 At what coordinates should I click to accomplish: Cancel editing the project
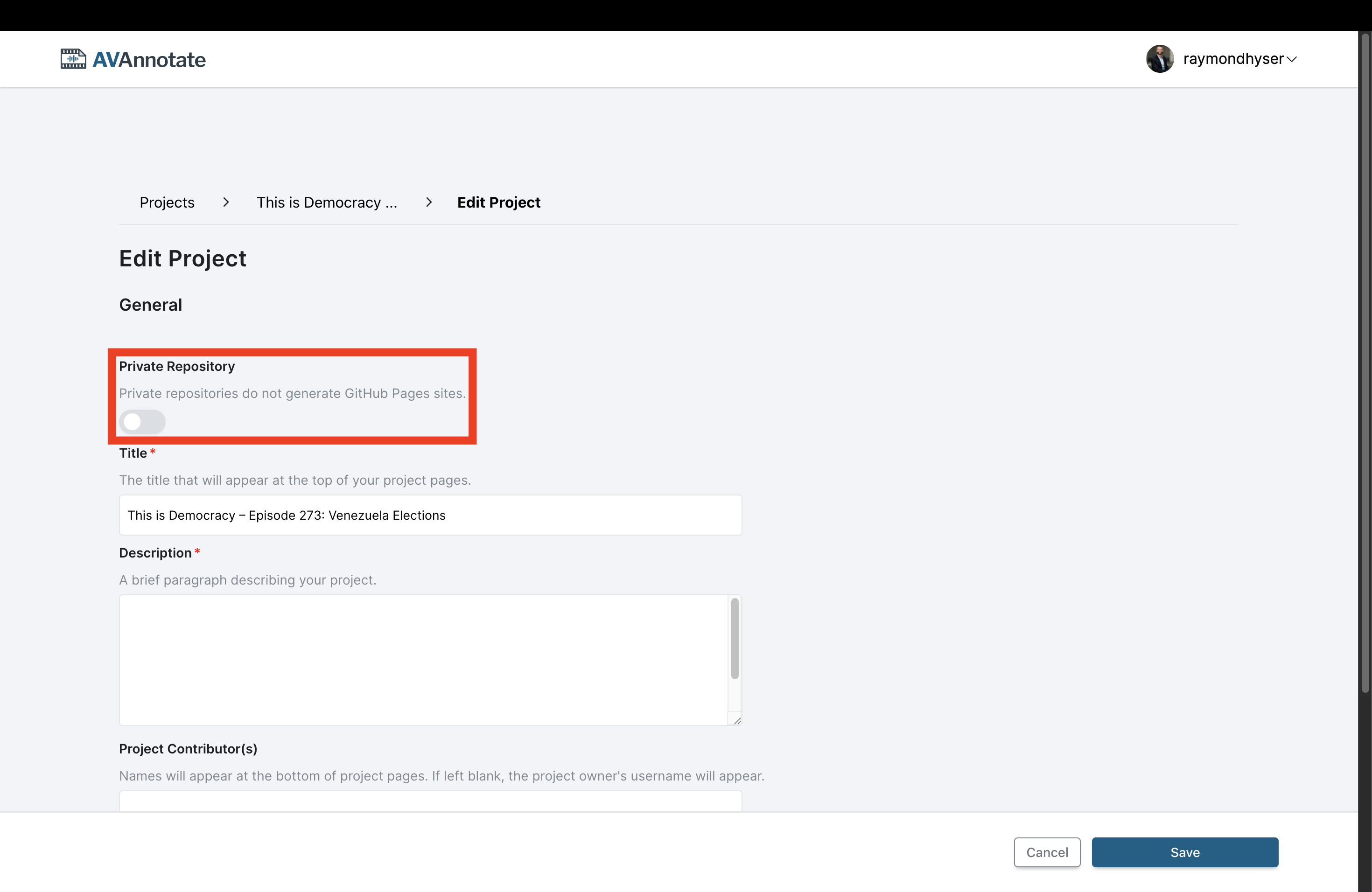[x=1047, y=852]
